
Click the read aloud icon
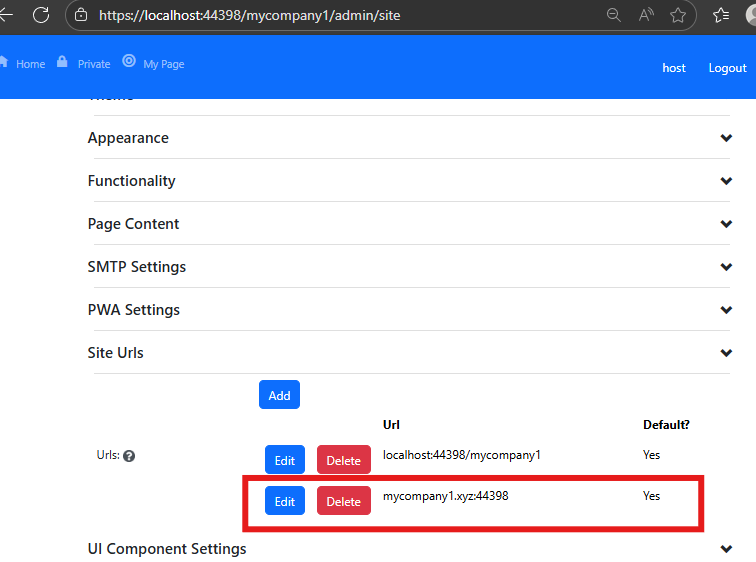click(x=646, y=15)
